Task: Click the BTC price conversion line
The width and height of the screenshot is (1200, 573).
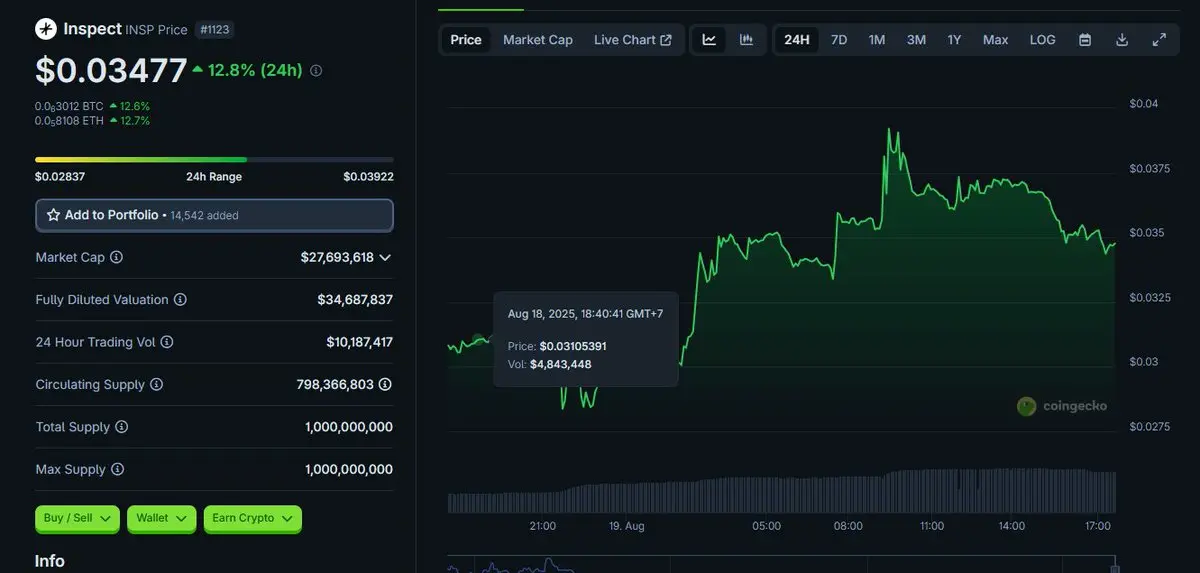Action: coord(92,106)
